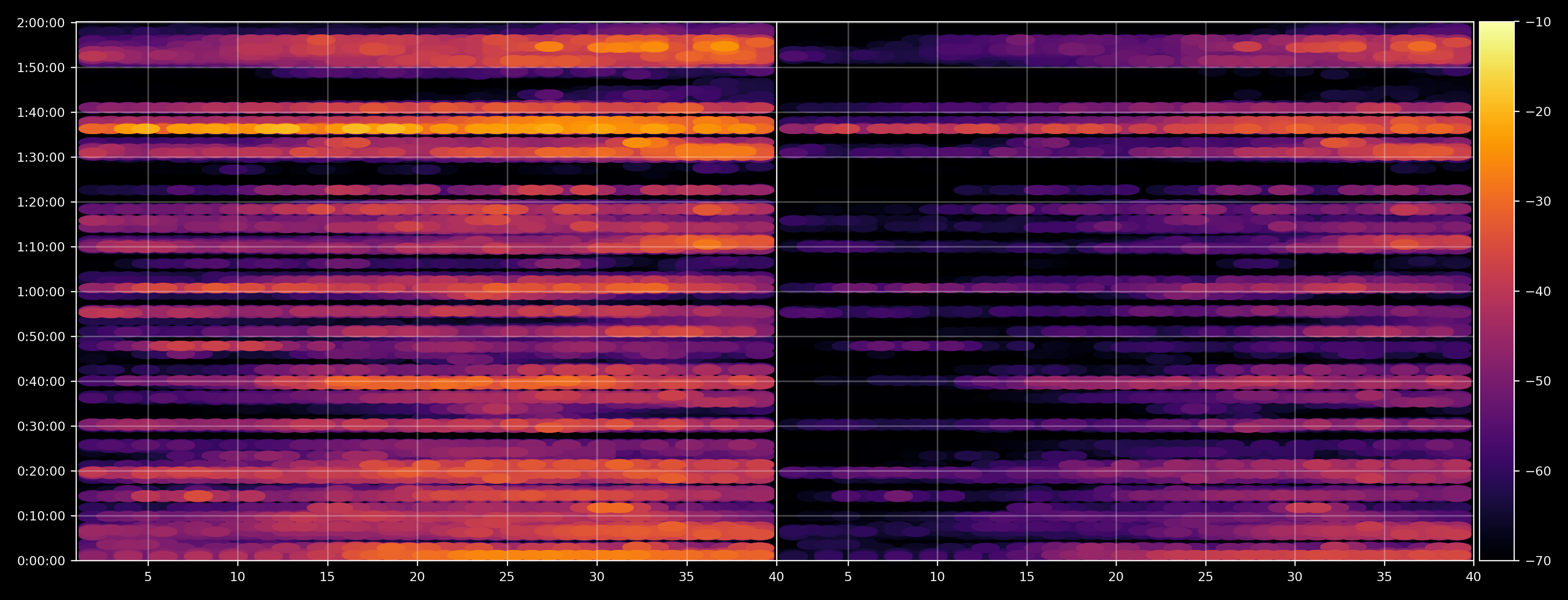
Task: Select x-axis label 35 under left heatmap
Action: tap(686, 577)
